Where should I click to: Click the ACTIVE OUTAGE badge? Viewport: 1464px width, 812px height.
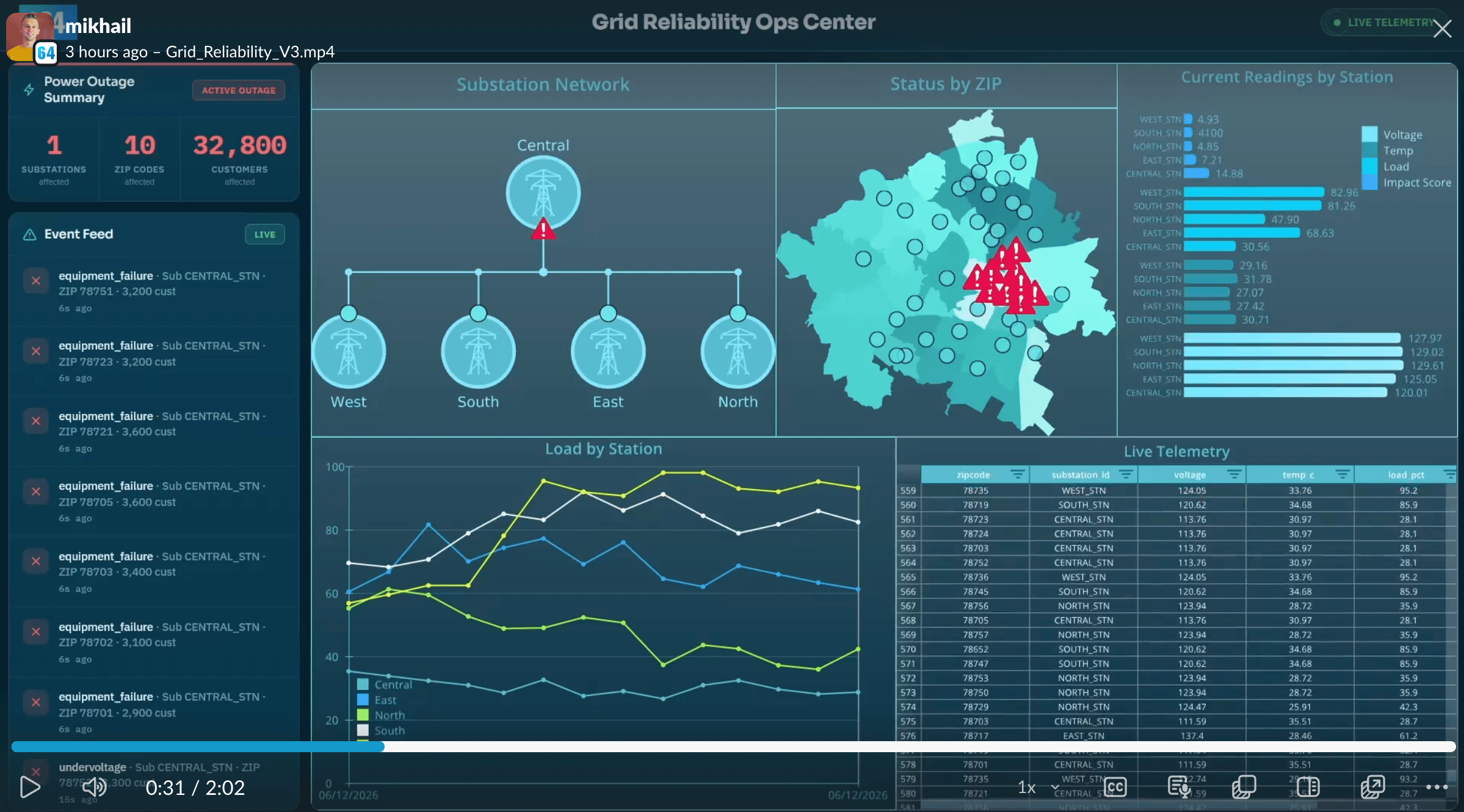coord(239,90)
